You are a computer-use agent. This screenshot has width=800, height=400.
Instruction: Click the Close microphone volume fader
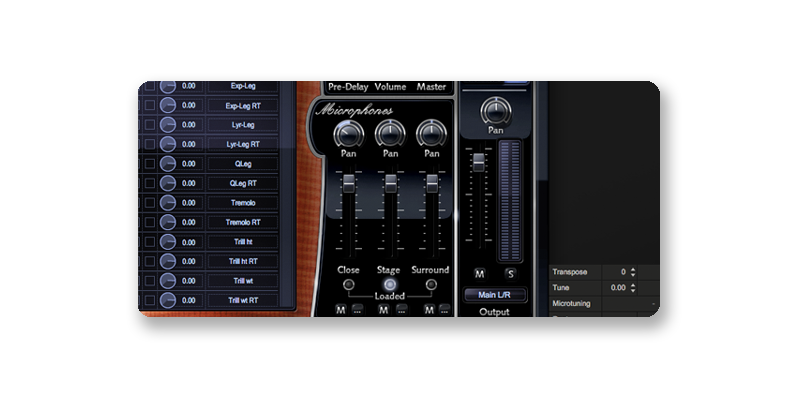[348, 185]
